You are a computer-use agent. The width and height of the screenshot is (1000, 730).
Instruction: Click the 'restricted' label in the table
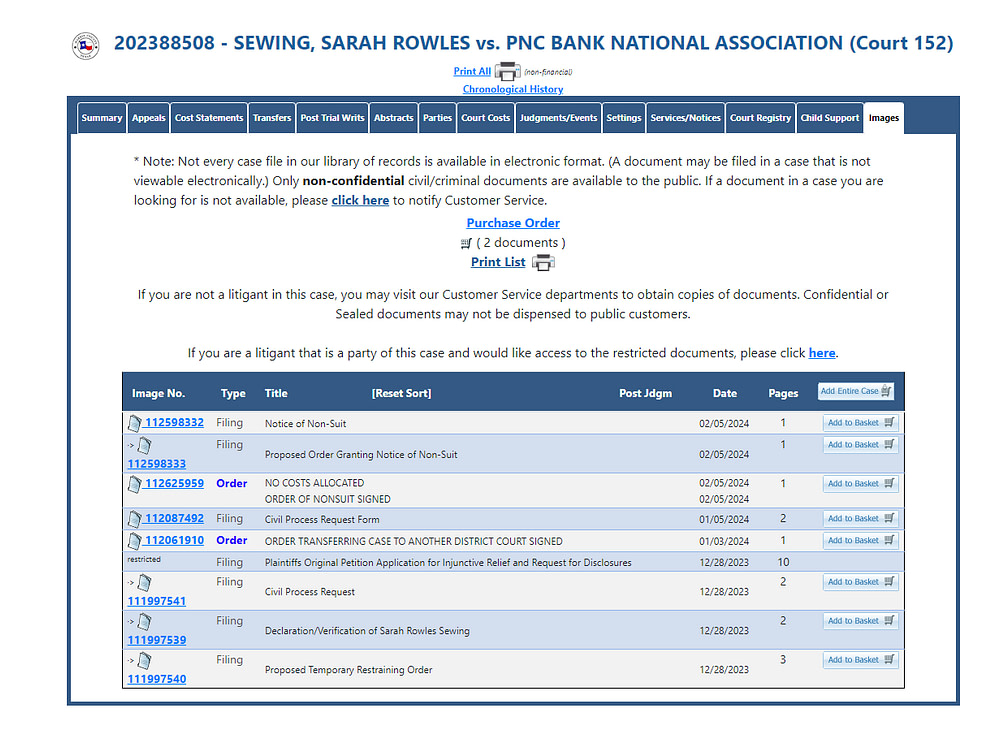click(x=144, y=559)
